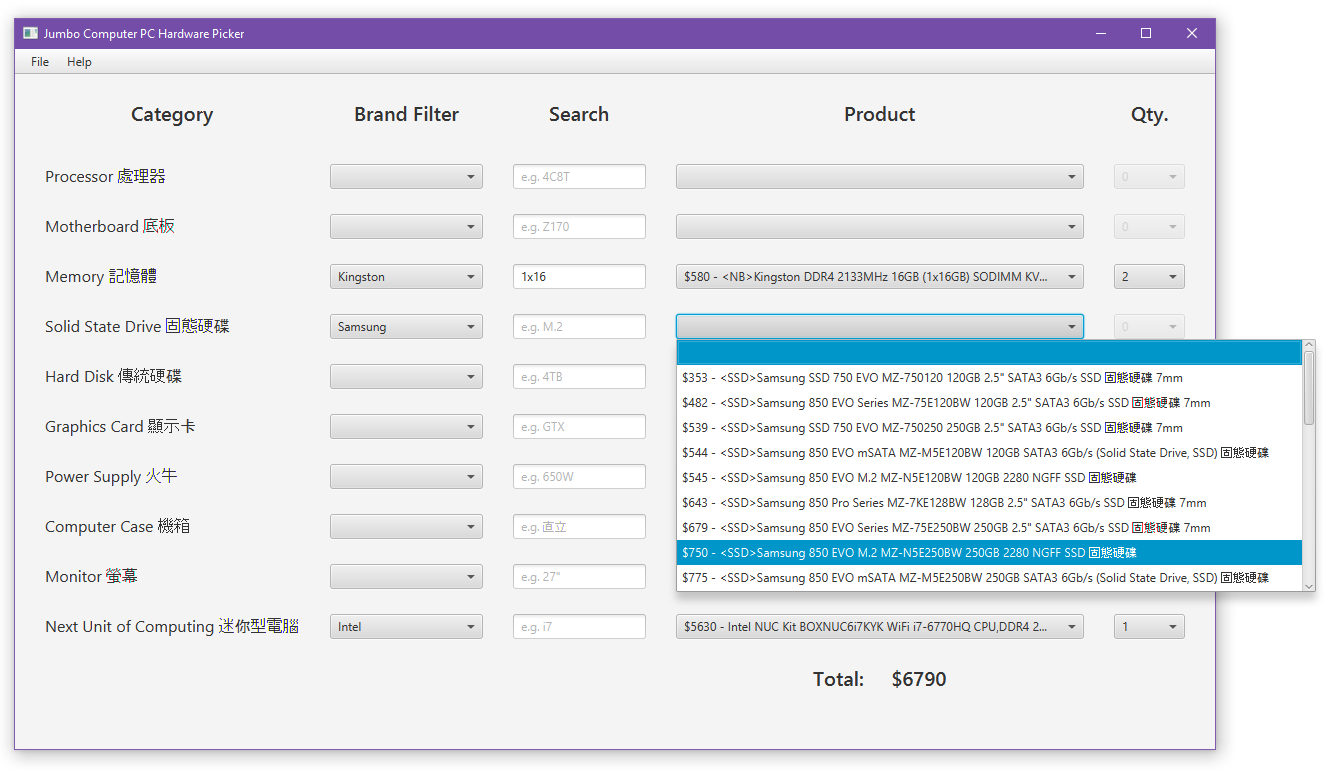The height and width of the screenshot is (777, 1337).
Task: Open Memory product dropdown showing Kingston DDR4
Action: pos(880,277)
